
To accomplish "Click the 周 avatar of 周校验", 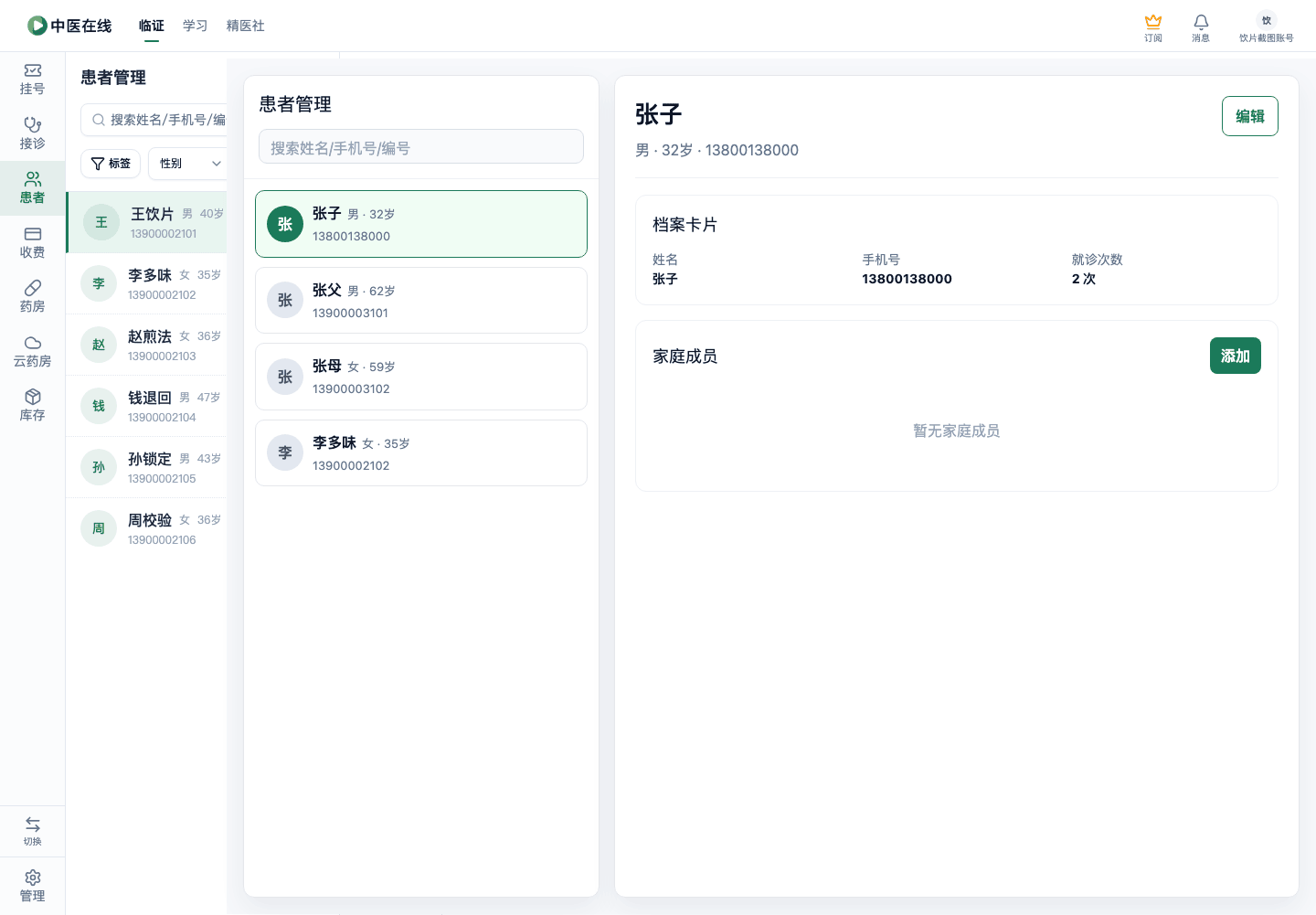I will pyautogui.click(x=99, y=528).
